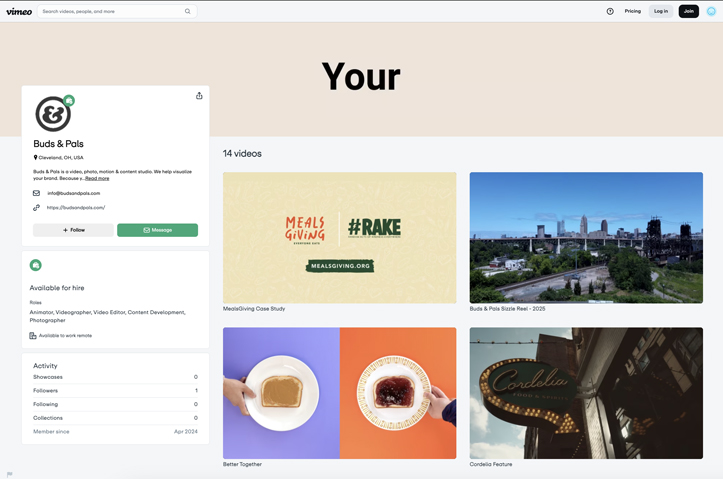Click the search magnifier icon
Viewport: 723px width, 479px height.
pos(188,12)
